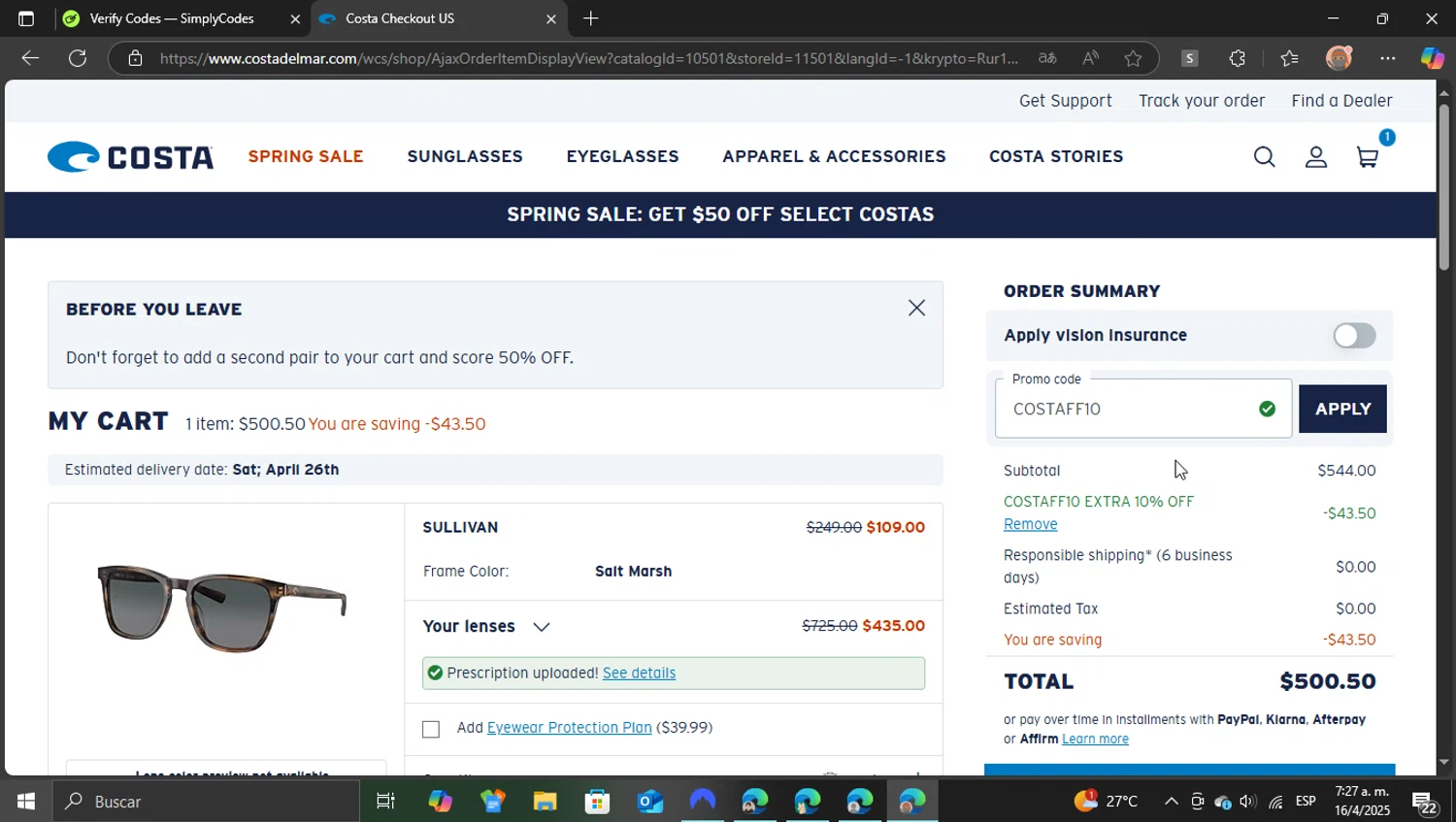The height and width of the screenshot is (822, 1456).
Task: Dismiss the Before You Leave banner
Action: coord(916,308)
